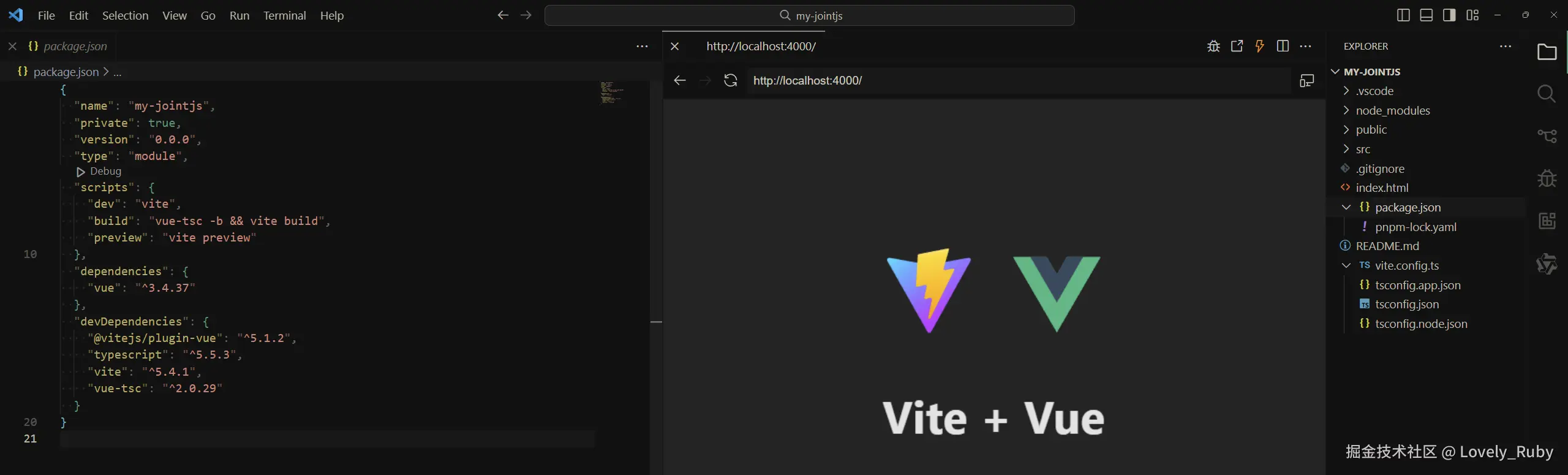Open pnpm-lock.yaml in the explorer
The width and height of the screenshot is (1568, 475).
click(1415, 227)
